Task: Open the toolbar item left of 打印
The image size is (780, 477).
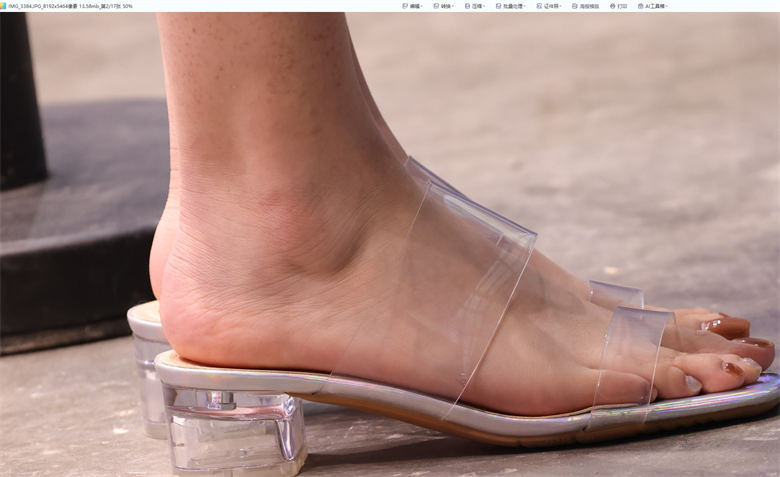Action: pyautogui.click(x=585, y=6)
